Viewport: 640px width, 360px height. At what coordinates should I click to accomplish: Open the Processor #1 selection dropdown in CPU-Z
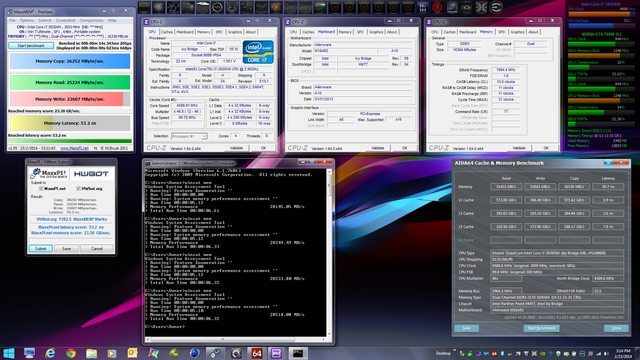tap(189, 136)
